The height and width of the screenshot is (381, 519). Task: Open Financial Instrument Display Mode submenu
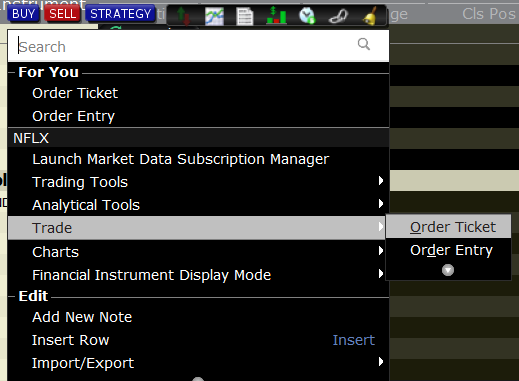(198, 275)
